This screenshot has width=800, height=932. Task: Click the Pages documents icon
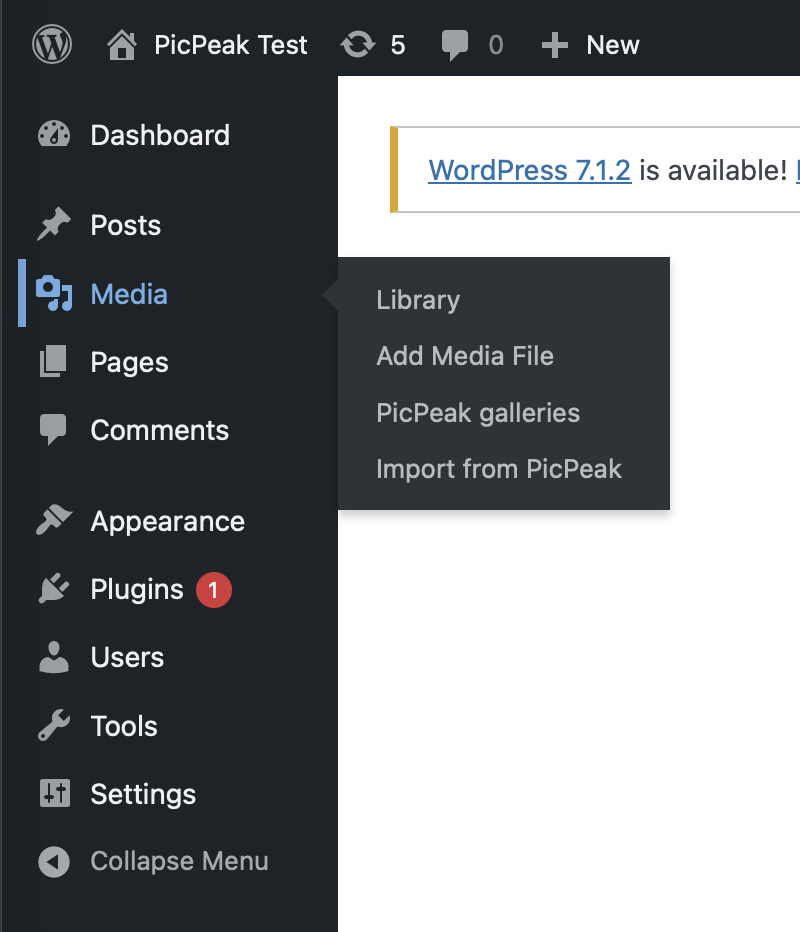pyautogui.click(x=53, y=361)
